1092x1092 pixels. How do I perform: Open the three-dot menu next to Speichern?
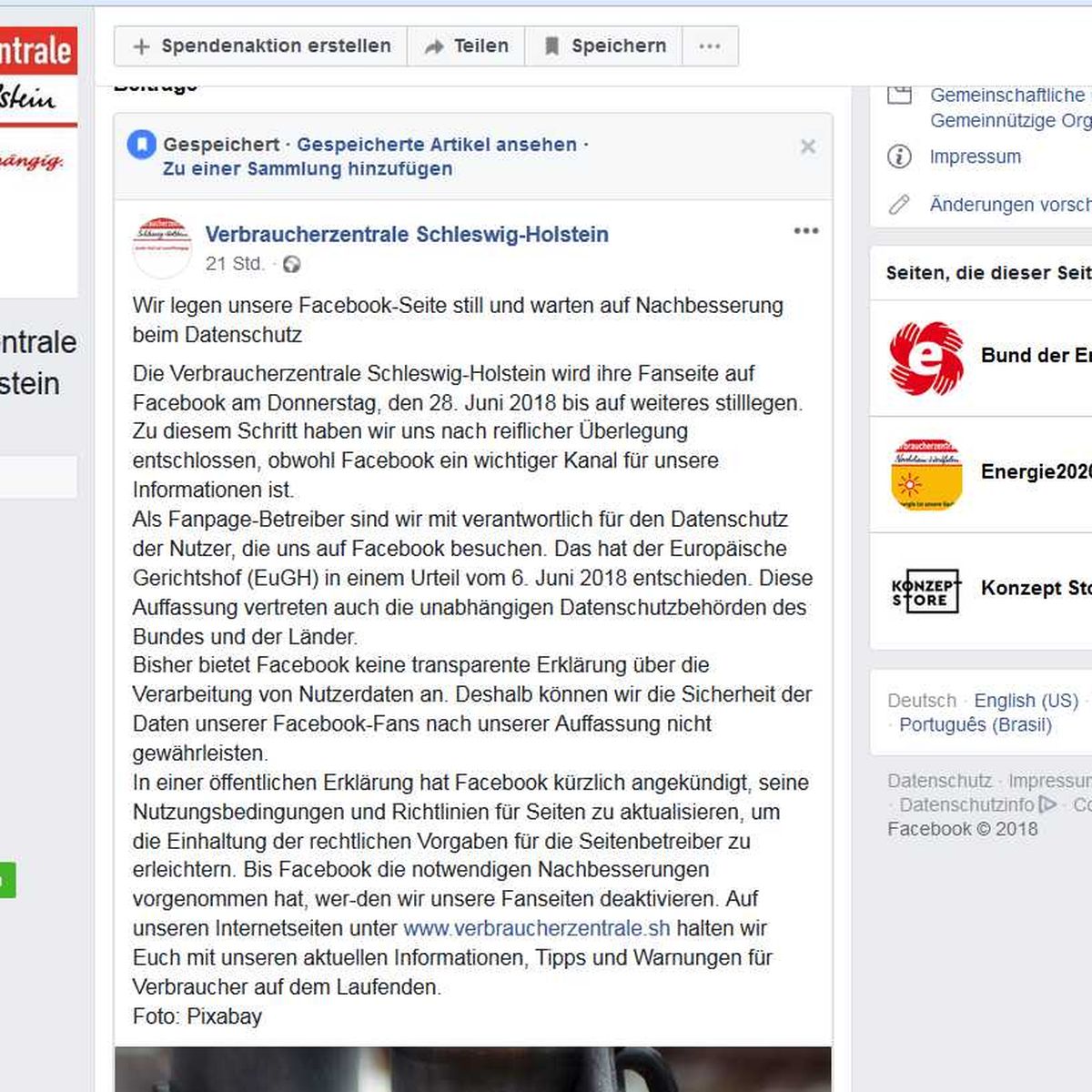710,46
